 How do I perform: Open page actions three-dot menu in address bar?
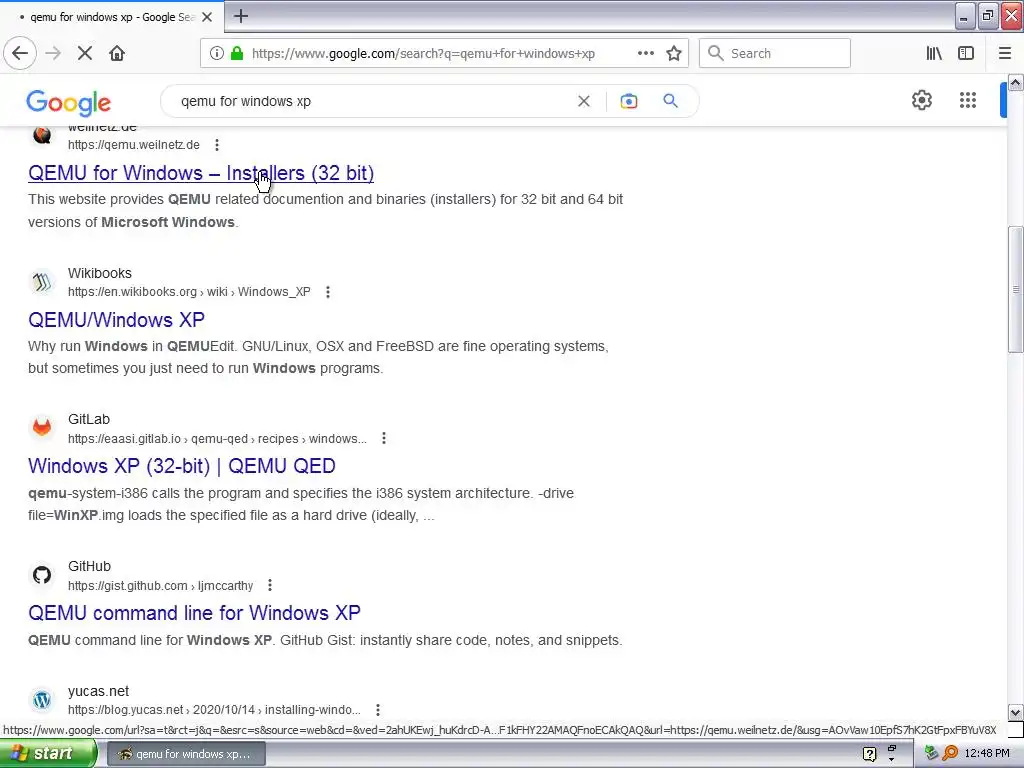[646, 53]
